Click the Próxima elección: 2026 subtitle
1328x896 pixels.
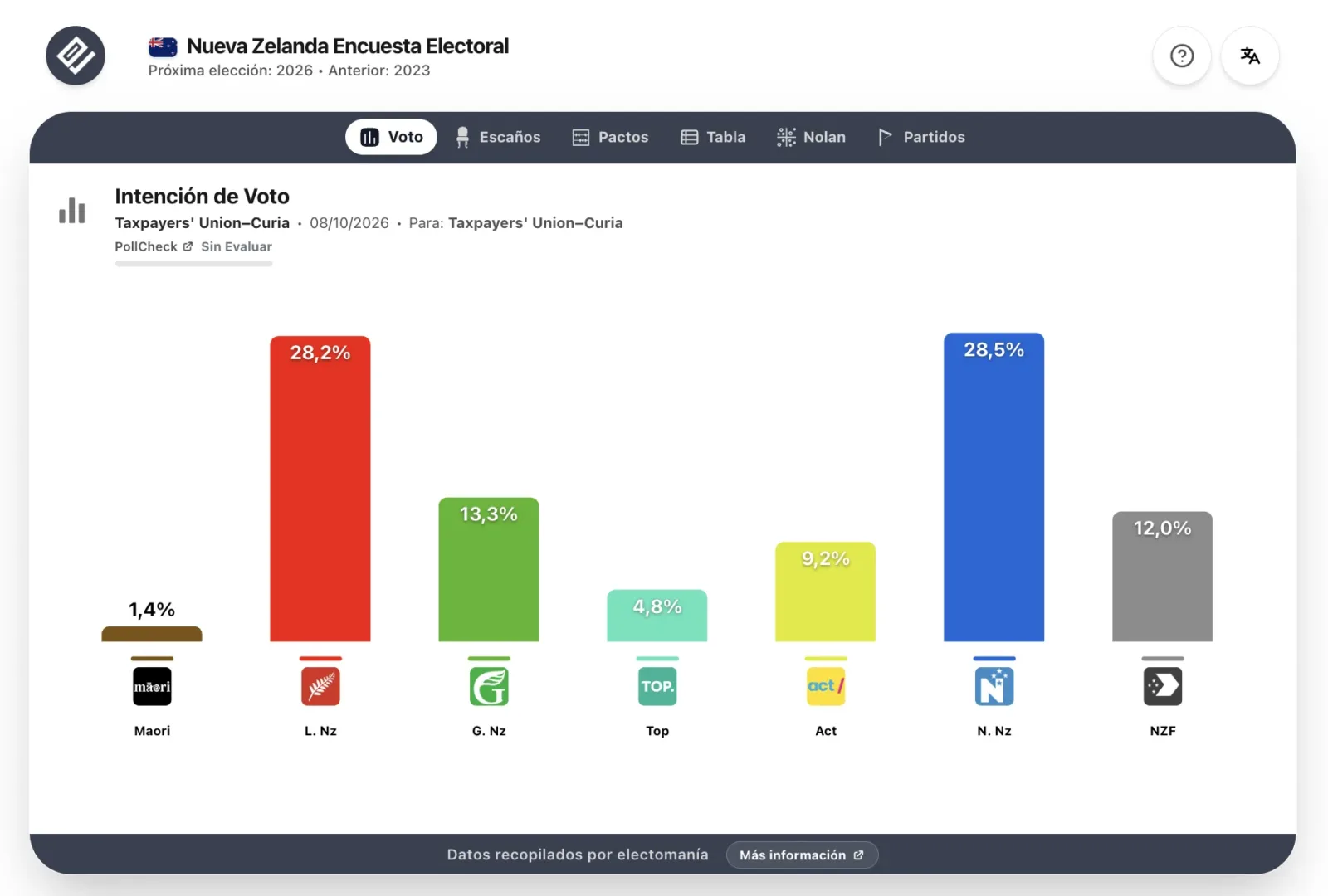(x=231, y=71)
